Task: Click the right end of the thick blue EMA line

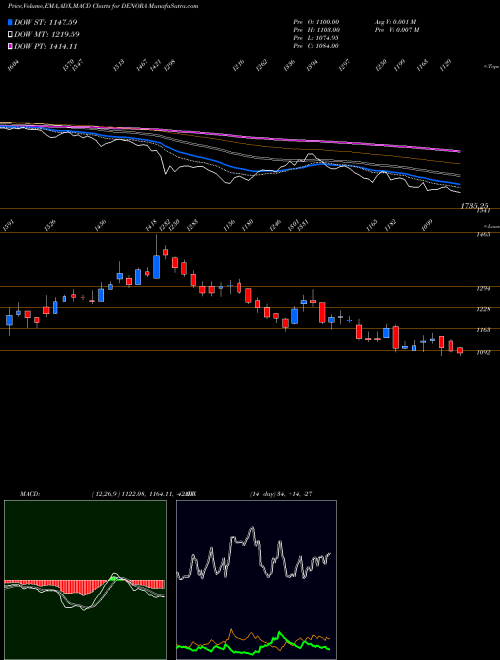Action: coord(458,184)
